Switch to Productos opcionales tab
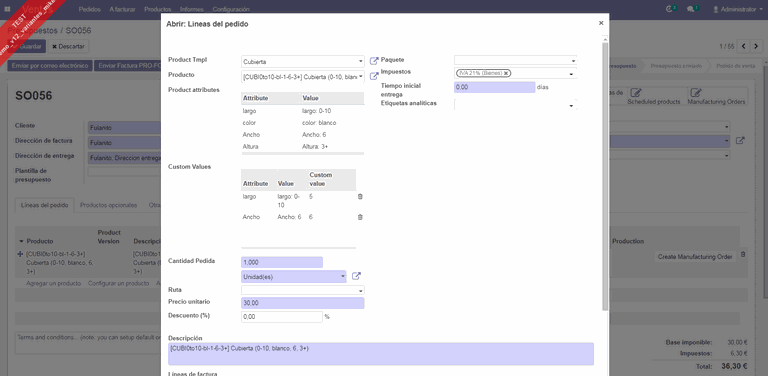 tap(109, 206)
